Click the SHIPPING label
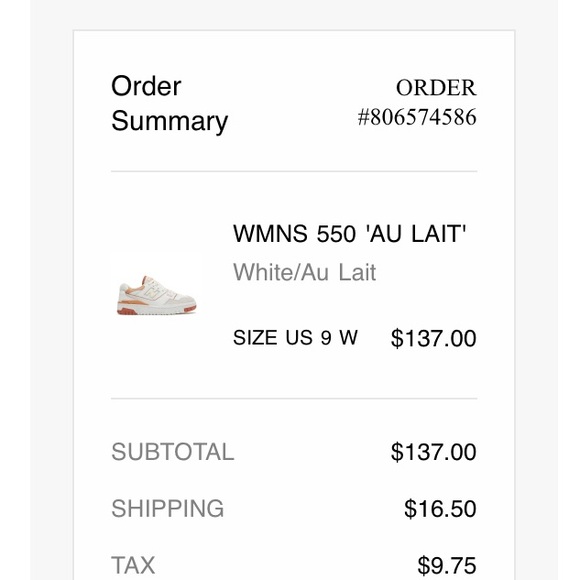 168,508
